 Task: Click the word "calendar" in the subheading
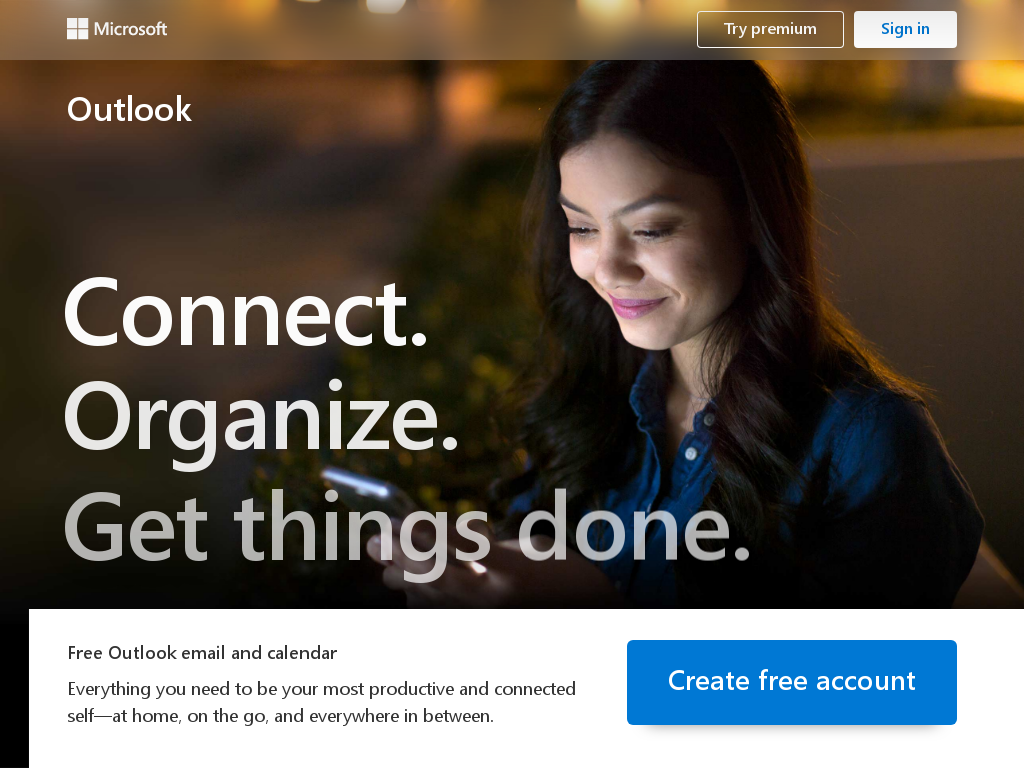302,653
